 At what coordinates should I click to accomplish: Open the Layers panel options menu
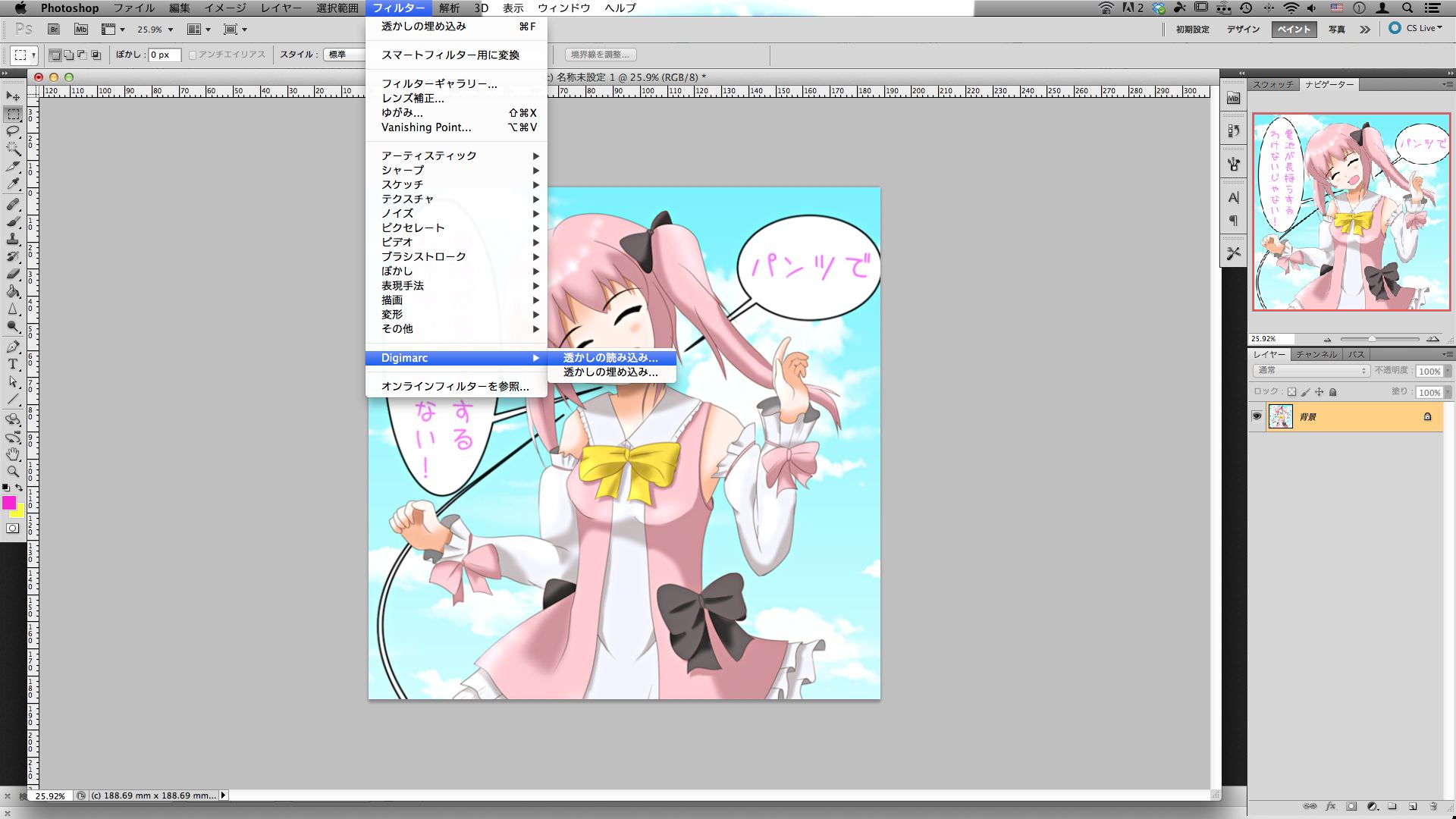tap(1447, 354)
